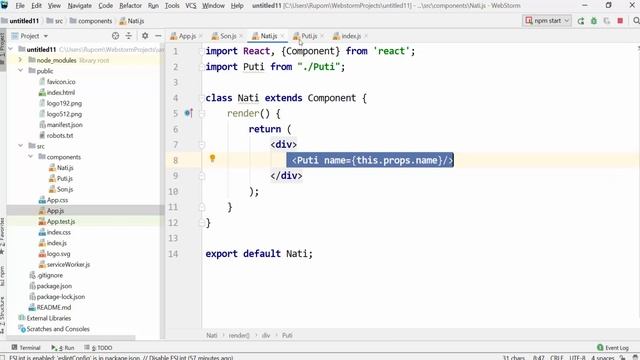Open Project panel settings gear
640x360 pixels.
[145, 36]
